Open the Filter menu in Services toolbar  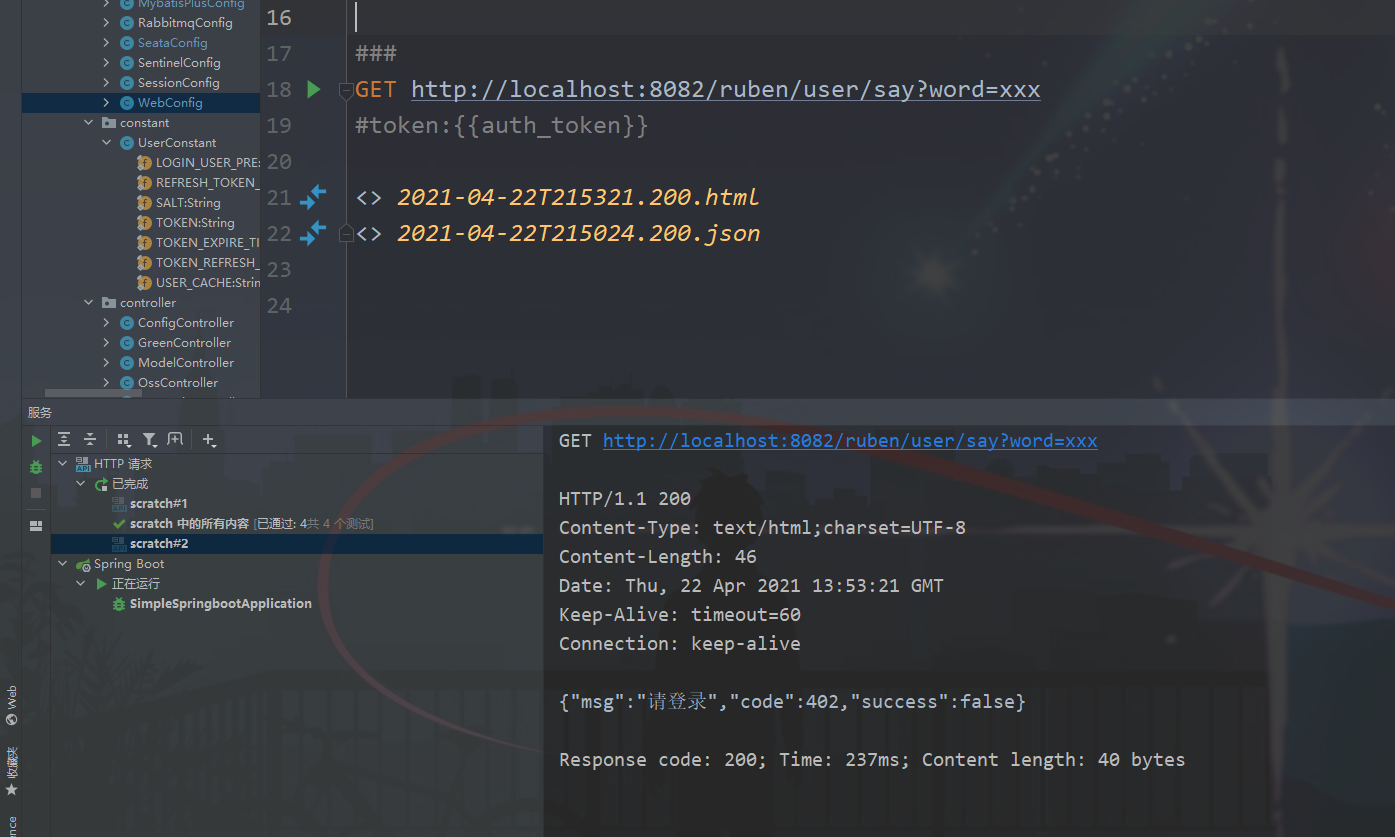click(149, 439)
